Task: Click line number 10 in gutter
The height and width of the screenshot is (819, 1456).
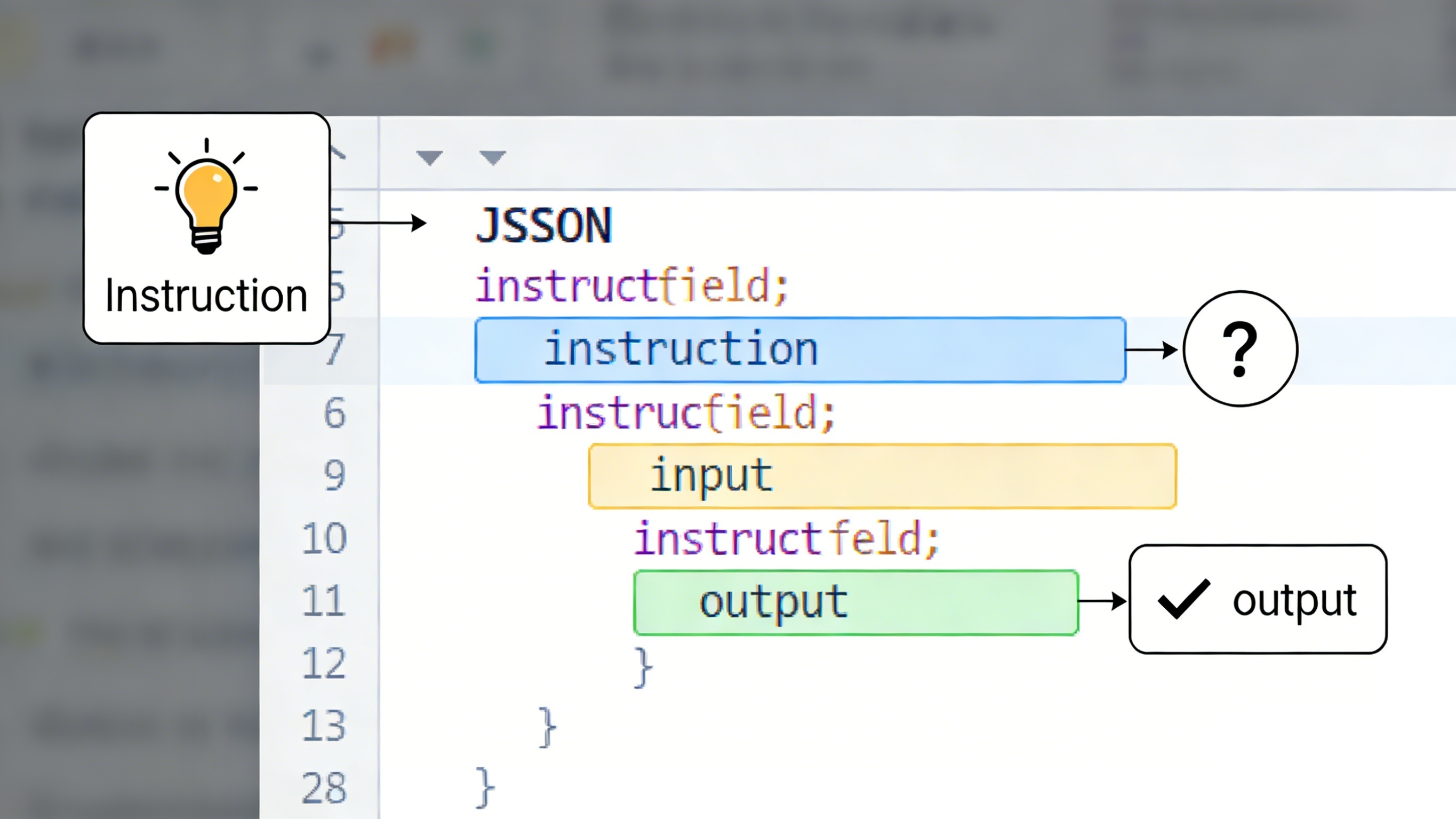Action: [323, 538]
